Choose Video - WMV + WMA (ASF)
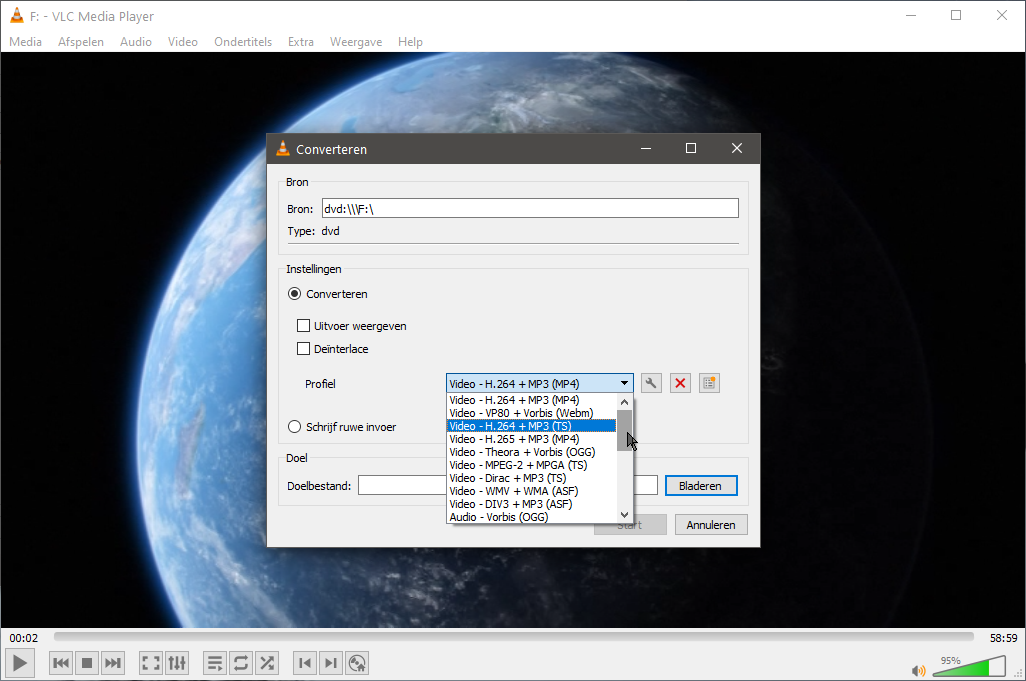Image resolution: width=1026 pixels, height=681 pixels. [531, 491]
